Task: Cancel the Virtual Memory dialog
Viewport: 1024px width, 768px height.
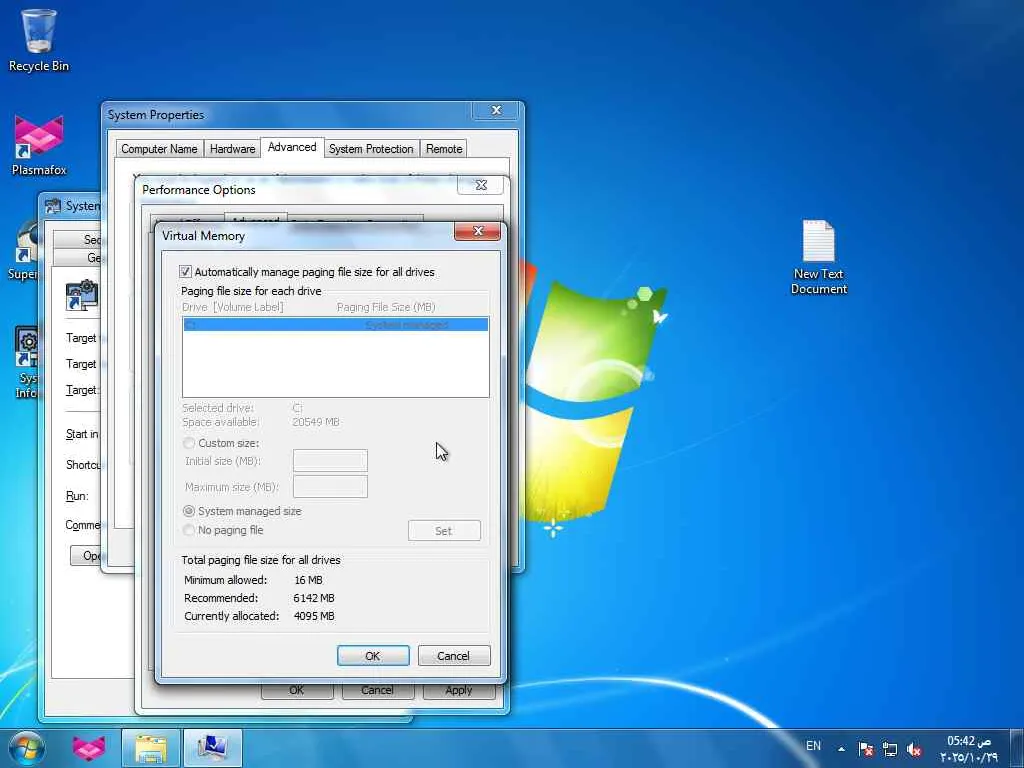Action: coord(454,656)
